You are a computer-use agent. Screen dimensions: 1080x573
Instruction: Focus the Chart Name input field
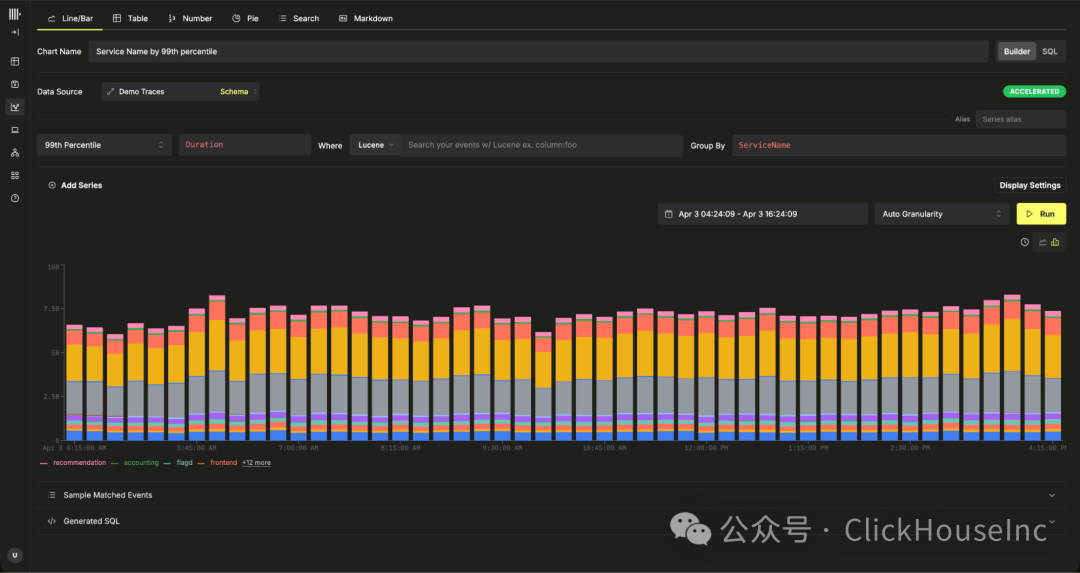coord(538,52)
